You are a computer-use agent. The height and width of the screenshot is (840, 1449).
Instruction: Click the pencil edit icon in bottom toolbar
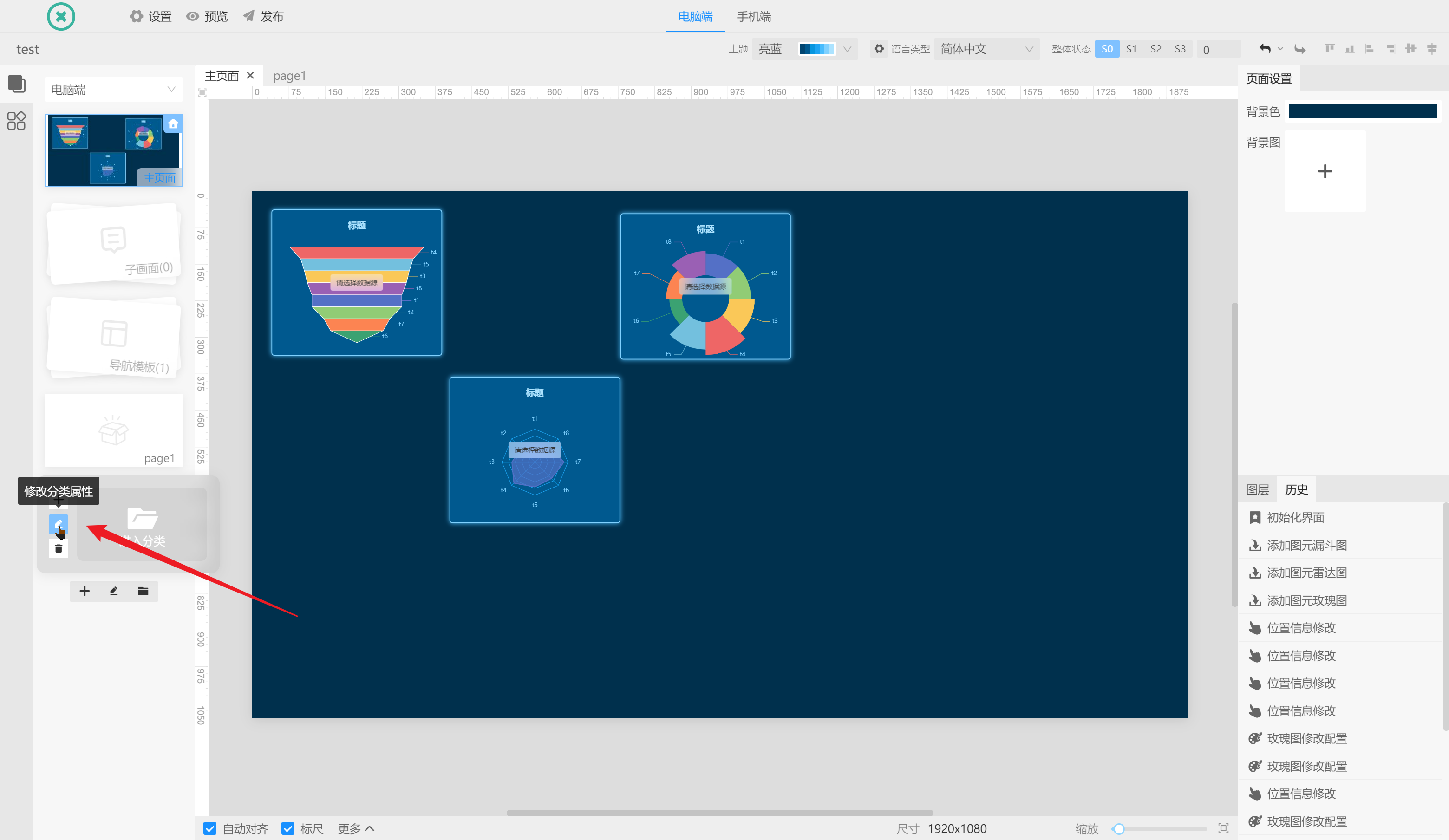click(x=114, y=591)
